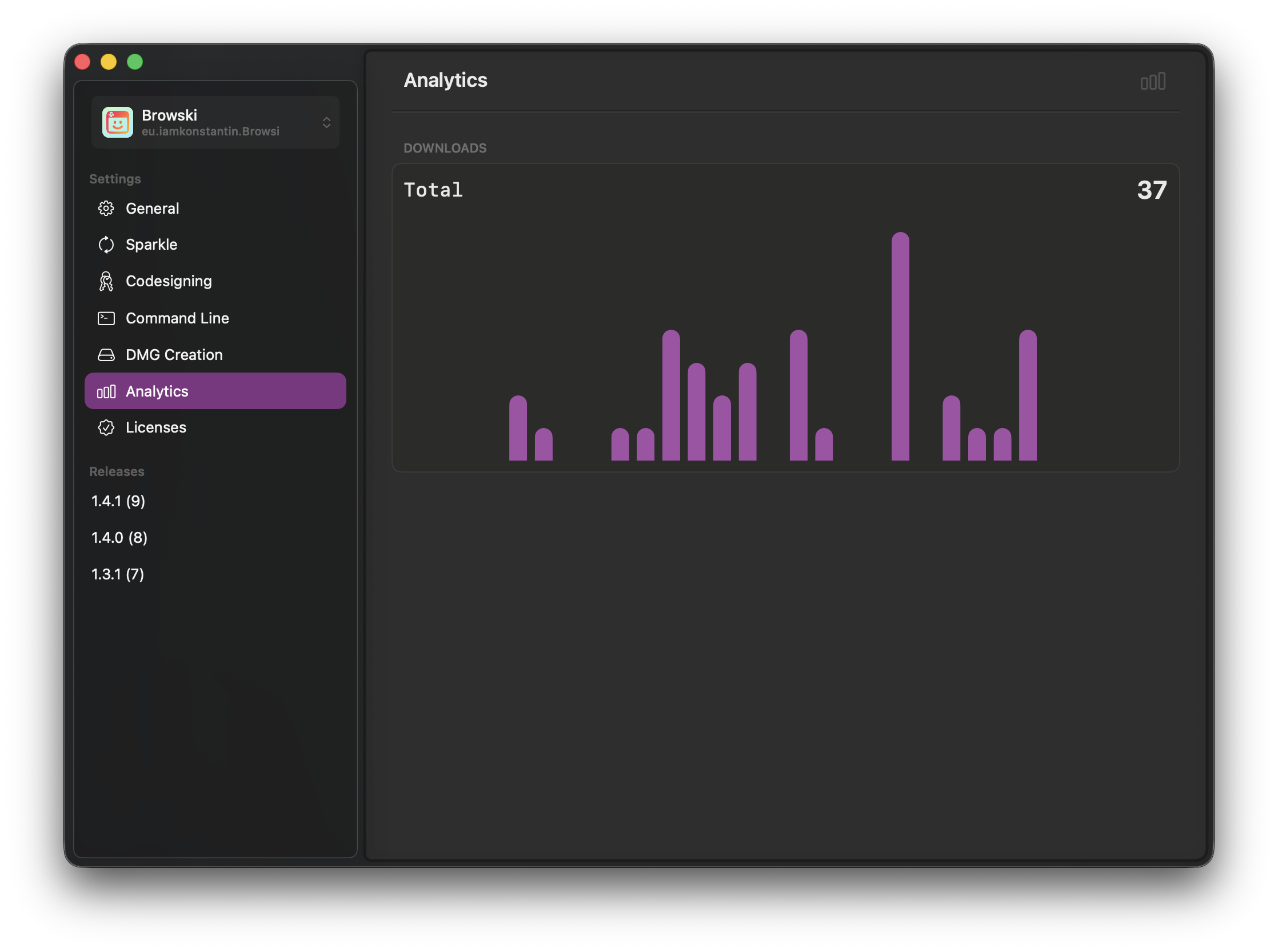
Task: Click the Total downloads count 37
Action: point(1151,190)
